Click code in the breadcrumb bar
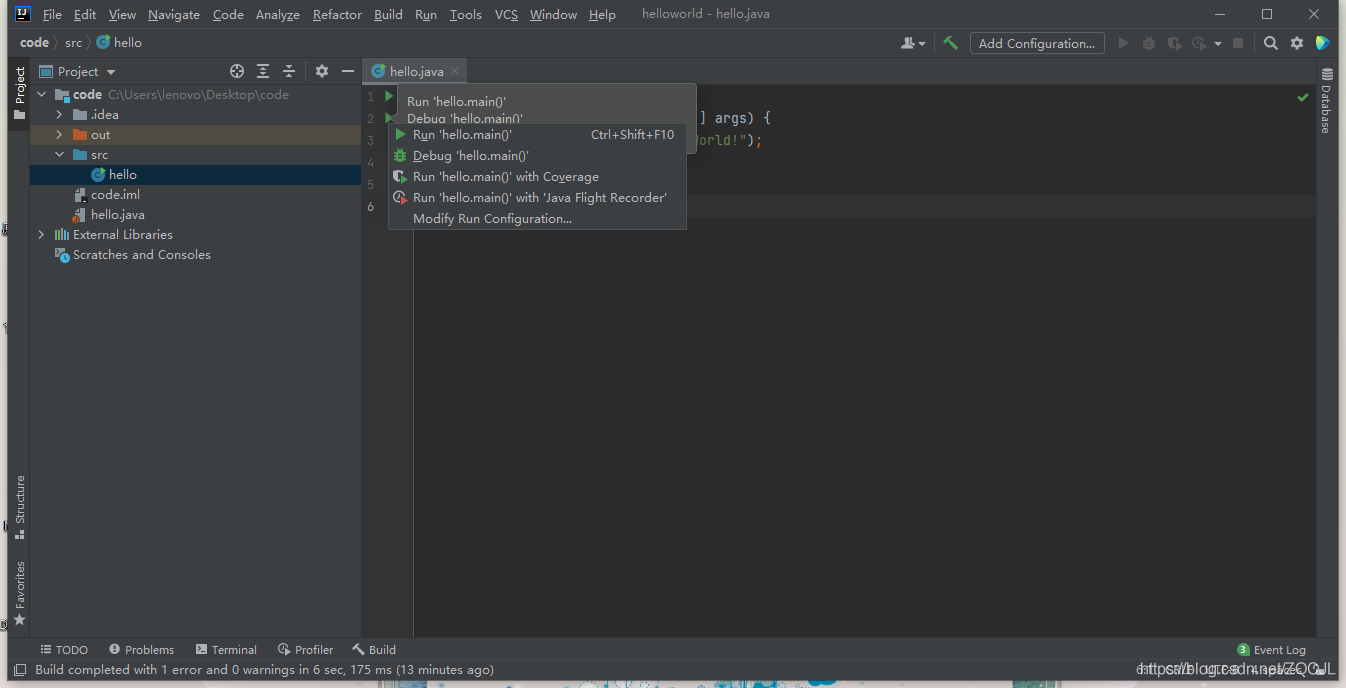This screenshot has height=688, width=1346. (34, 42)
